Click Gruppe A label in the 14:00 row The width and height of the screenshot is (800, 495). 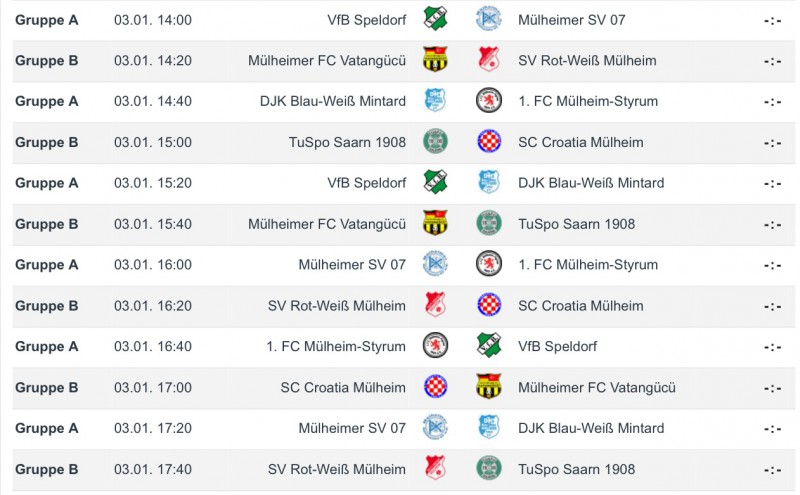[47, 19]
